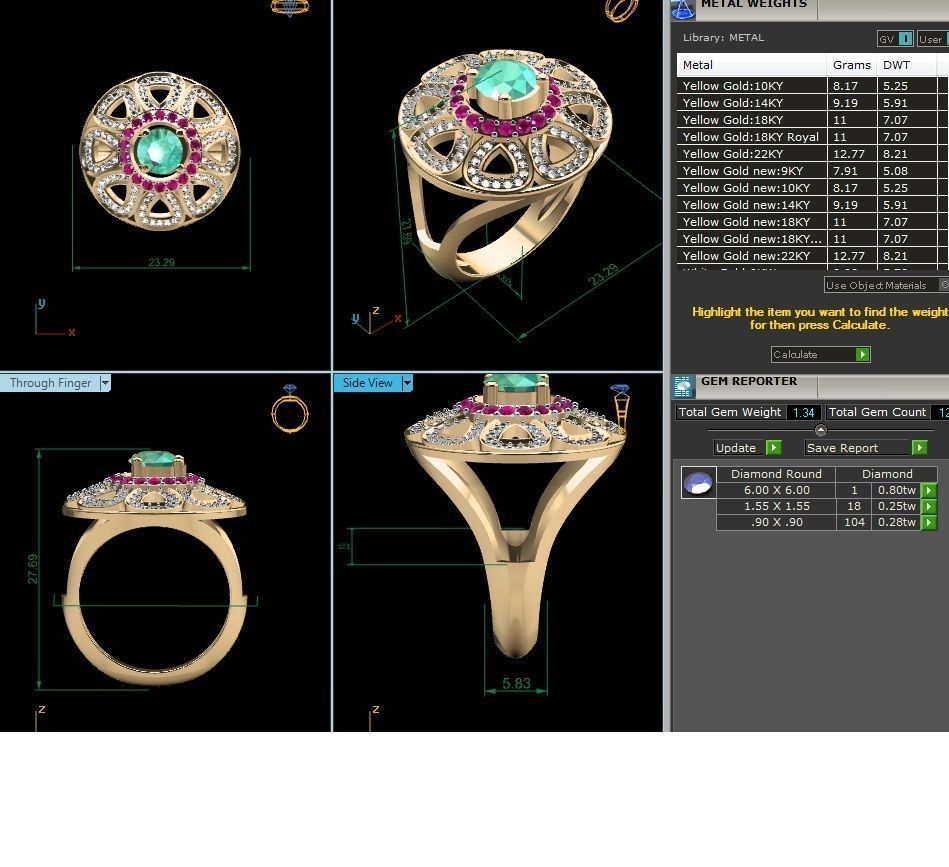Sort by the Grams column header
Screen dimensions: 949x867
852,65
